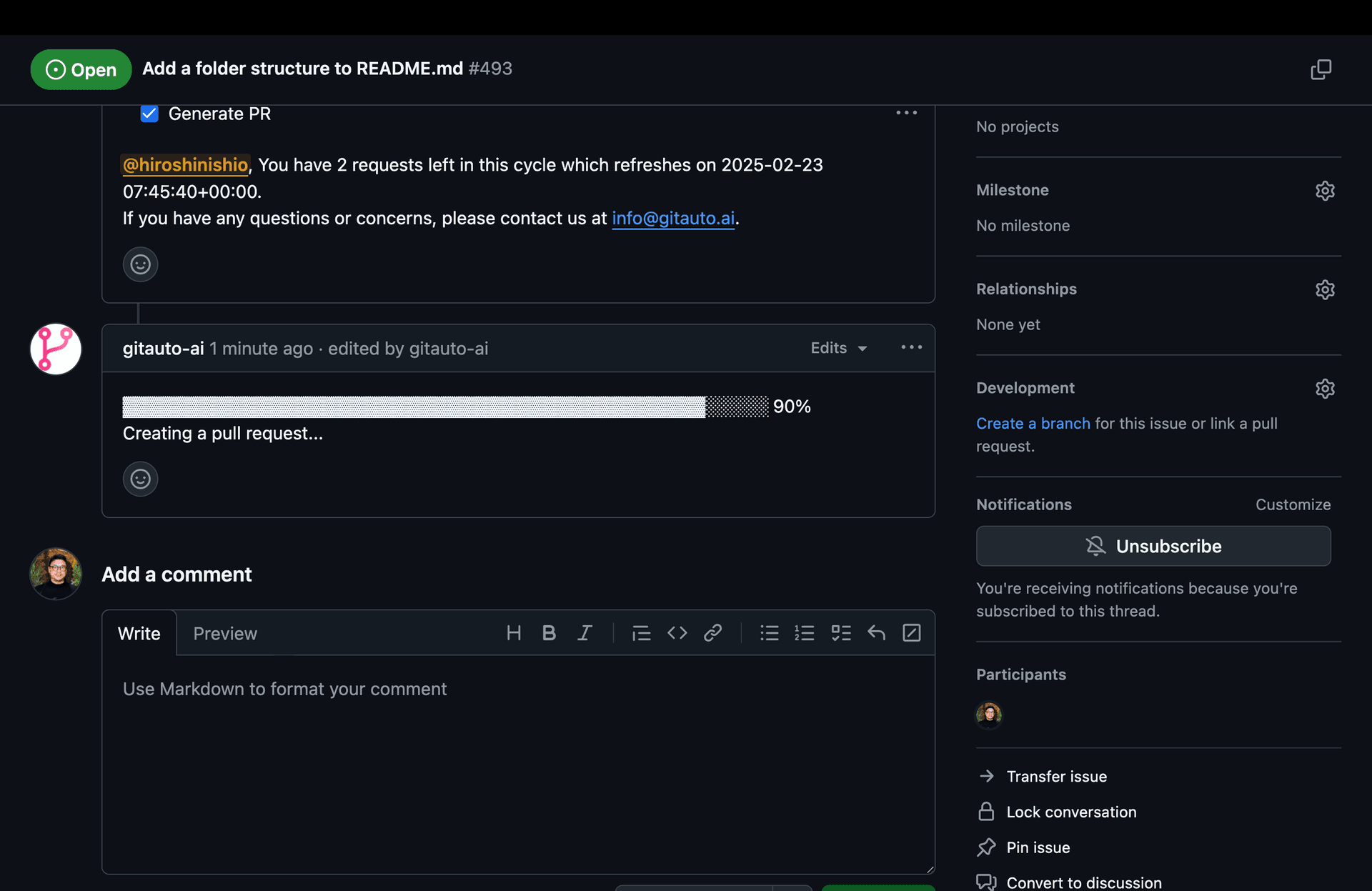Insert a hyperlink via link icon
The width and height of the screenshot is (1372, 891).
coord(712,633)
